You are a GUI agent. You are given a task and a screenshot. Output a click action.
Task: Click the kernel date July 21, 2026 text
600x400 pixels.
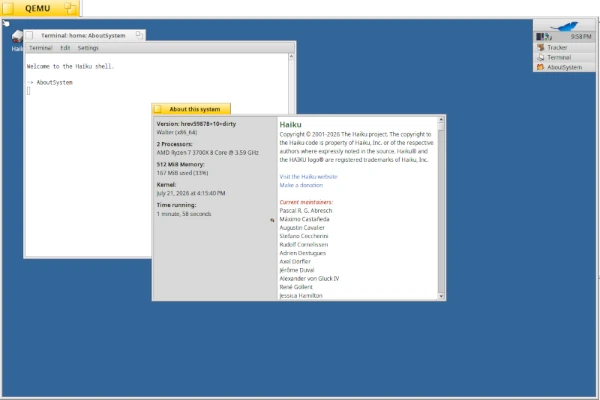(191, 193)
